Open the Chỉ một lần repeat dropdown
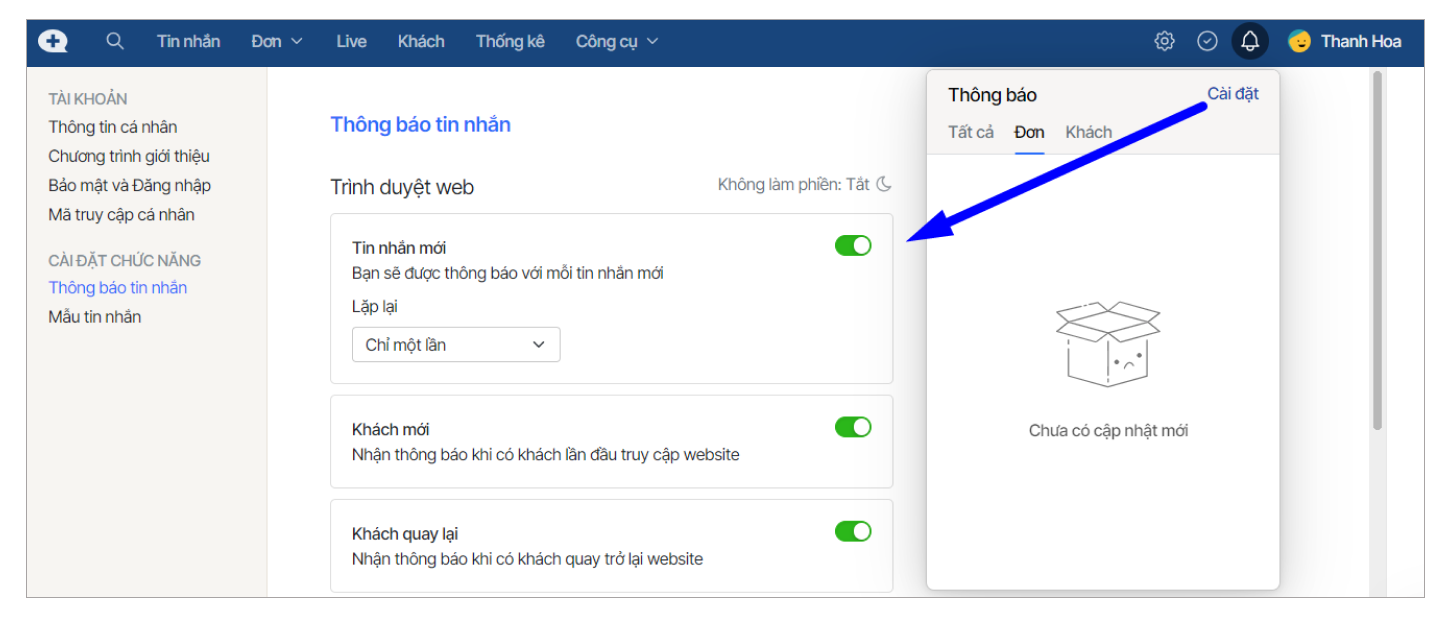Viewport: 1440px width, 617px height. (456, 344)
